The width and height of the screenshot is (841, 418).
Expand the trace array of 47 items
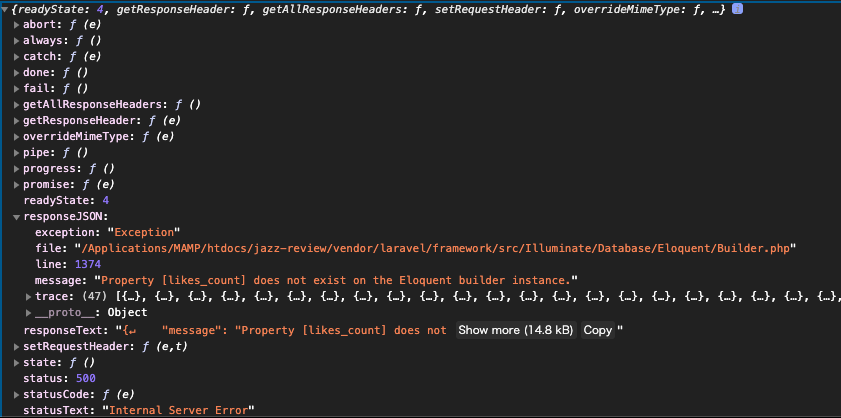pyautogui.click(x=28, y=296)
